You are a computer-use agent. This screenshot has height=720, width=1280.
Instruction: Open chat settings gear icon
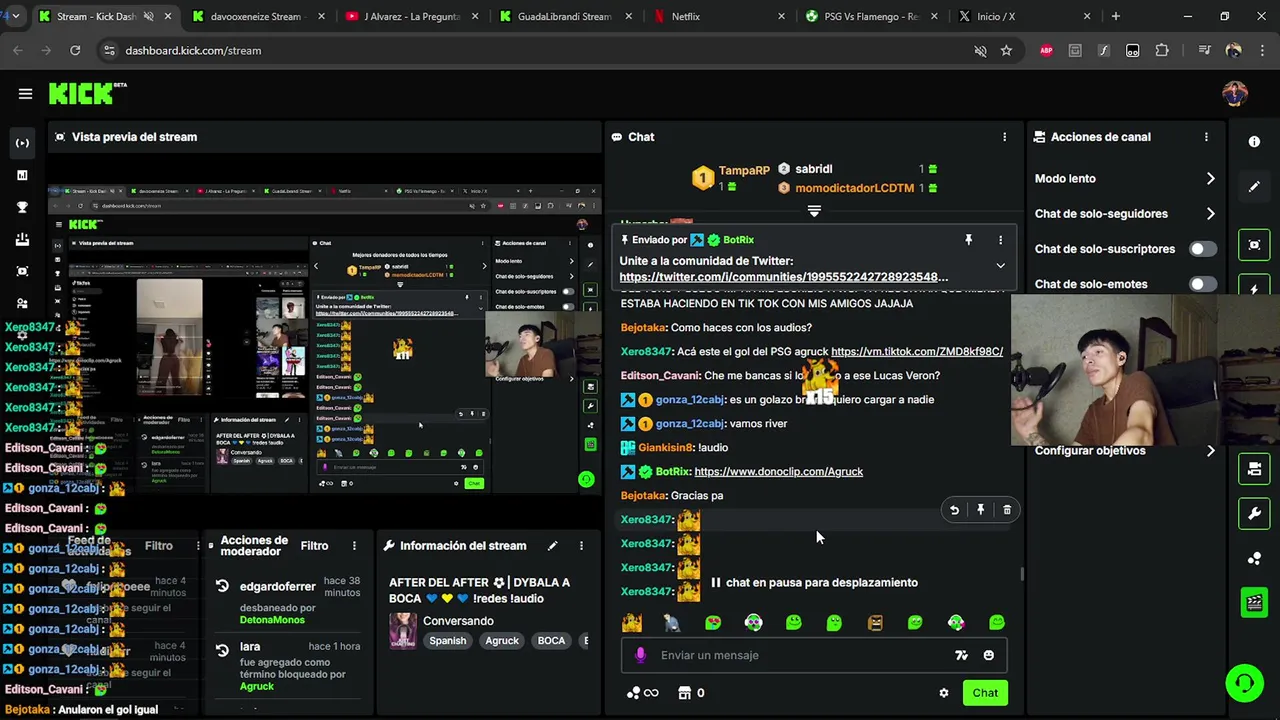[x=943, y=693]
